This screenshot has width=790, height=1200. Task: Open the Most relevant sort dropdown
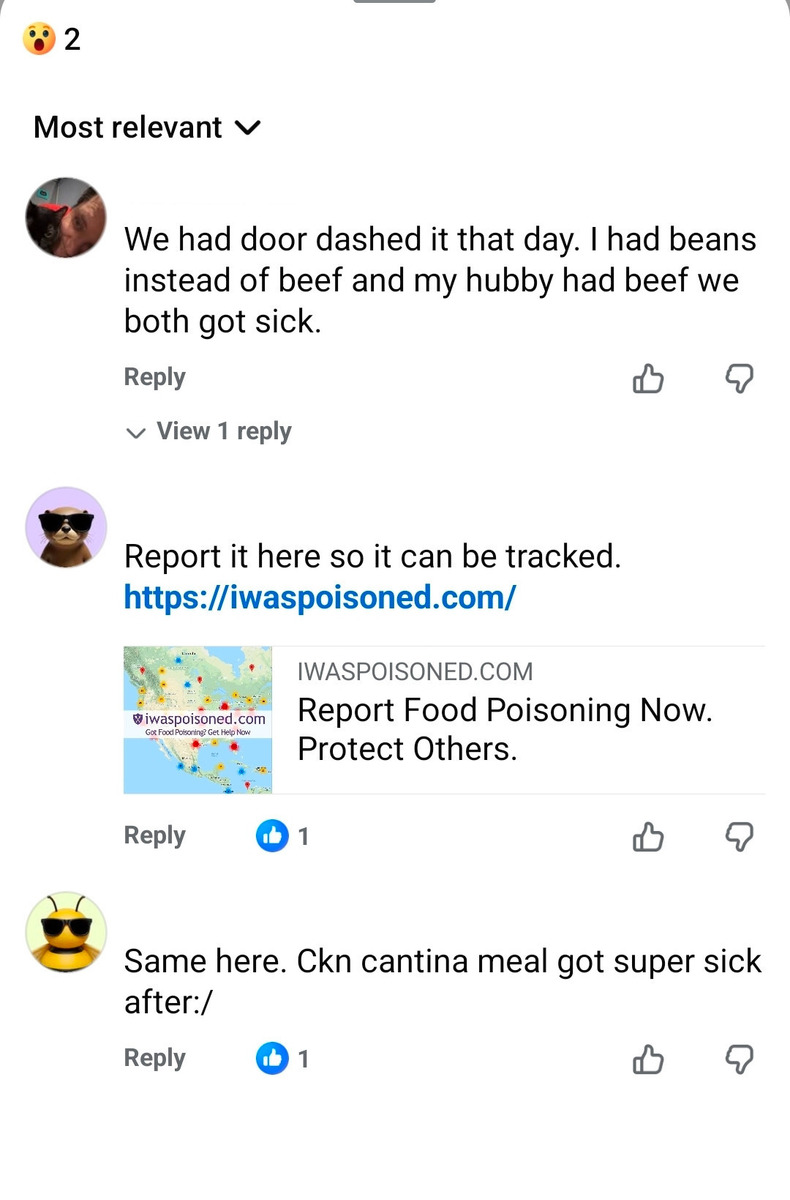(x=147, y=128)
